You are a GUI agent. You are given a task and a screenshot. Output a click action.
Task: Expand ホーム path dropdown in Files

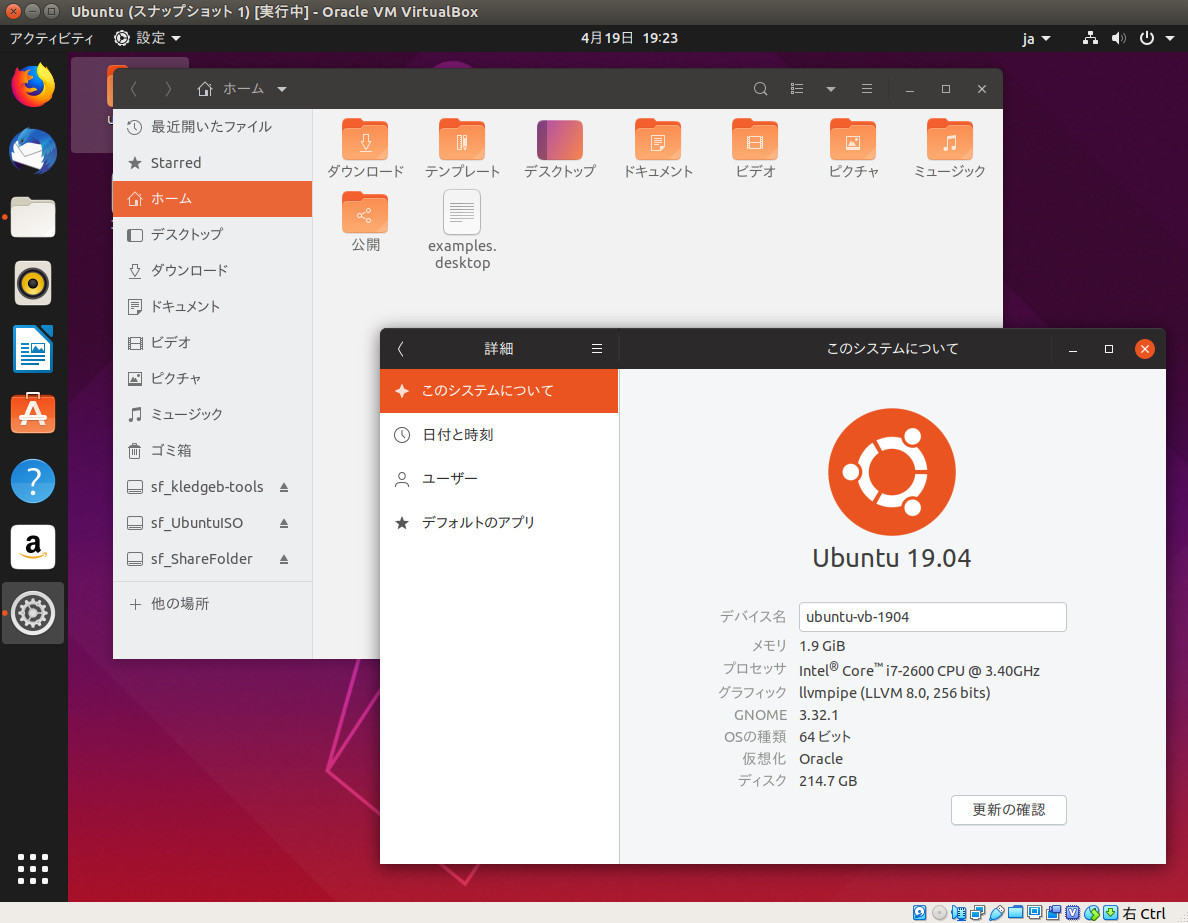point(282,89)
